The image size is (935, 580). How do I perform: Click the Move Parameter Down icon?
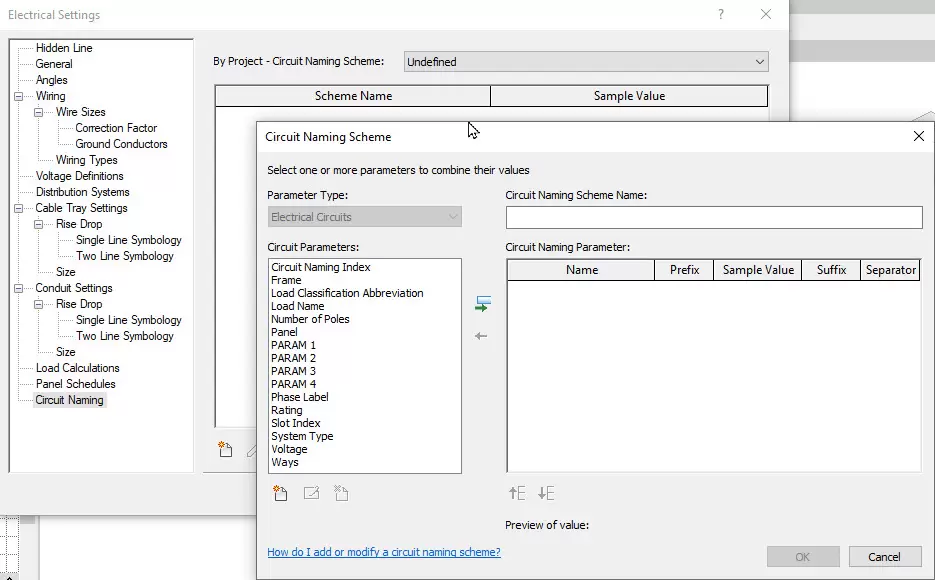(546, 493)
